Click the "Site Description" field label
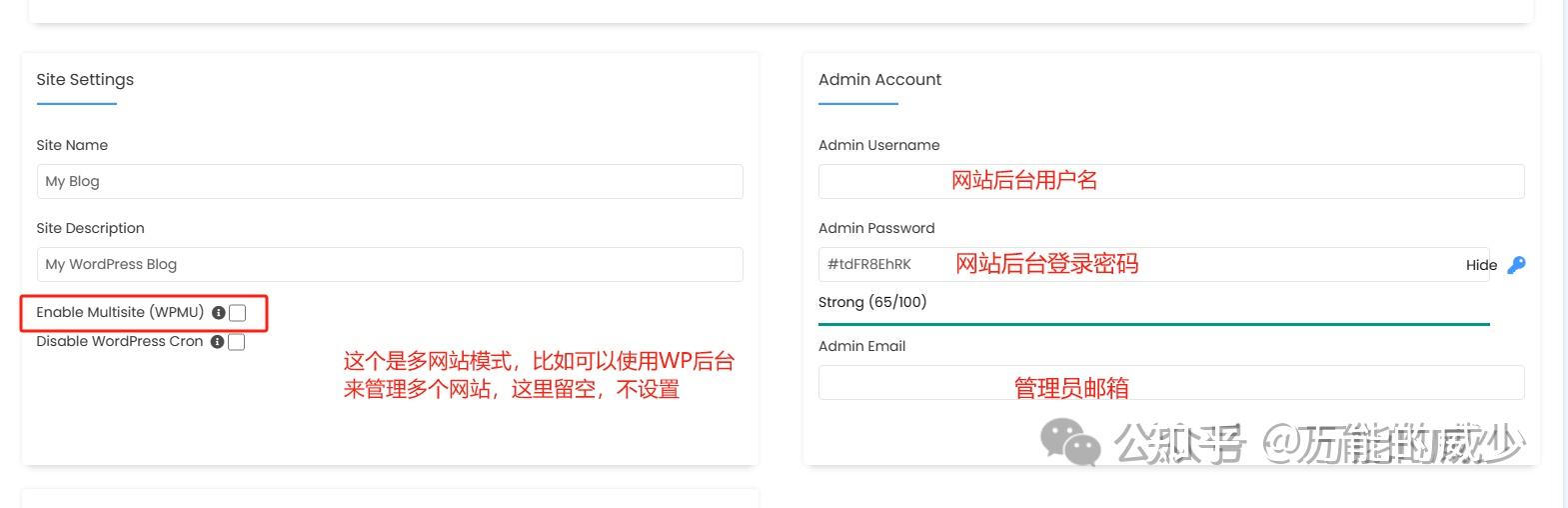This screenshot has height=508, width=1568. coord(90,228)
